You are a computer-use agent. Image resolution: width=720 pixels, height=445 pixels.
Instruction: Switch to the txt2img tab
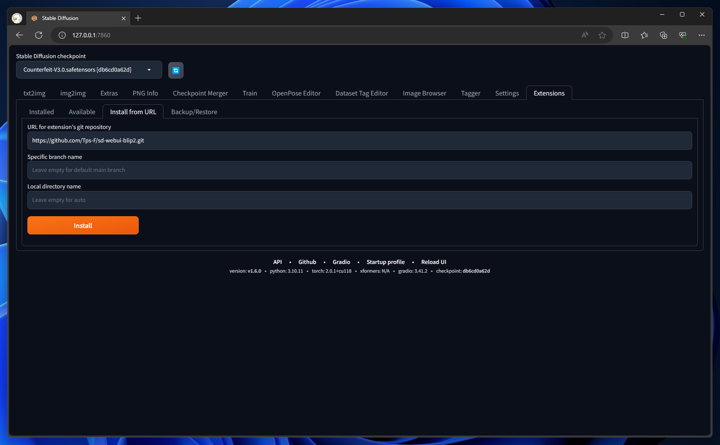[x=34, y=93]
